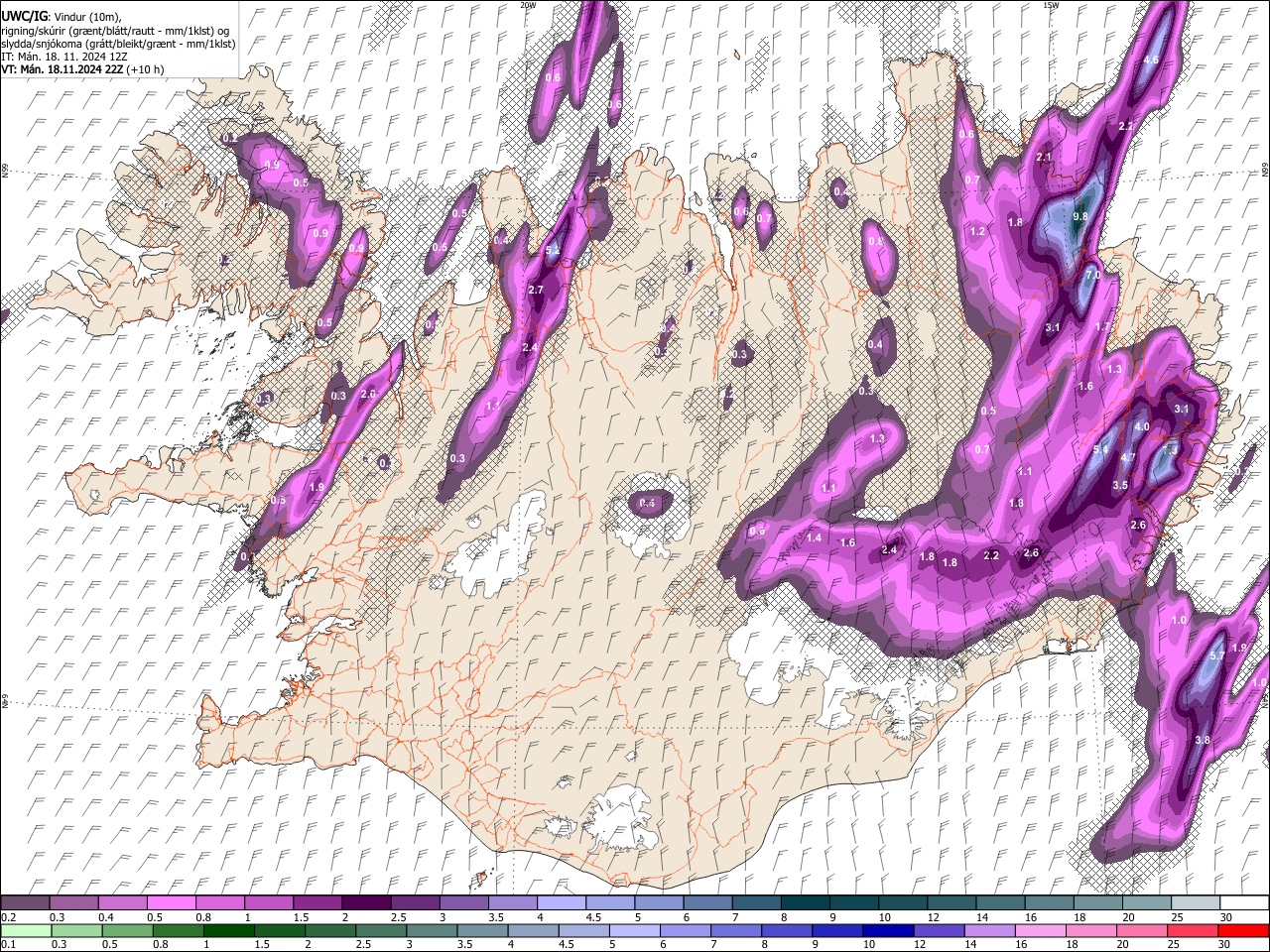1270x952 pixels.
Task: Click the 1.2 precipitation value
Action: coord(978,231)
